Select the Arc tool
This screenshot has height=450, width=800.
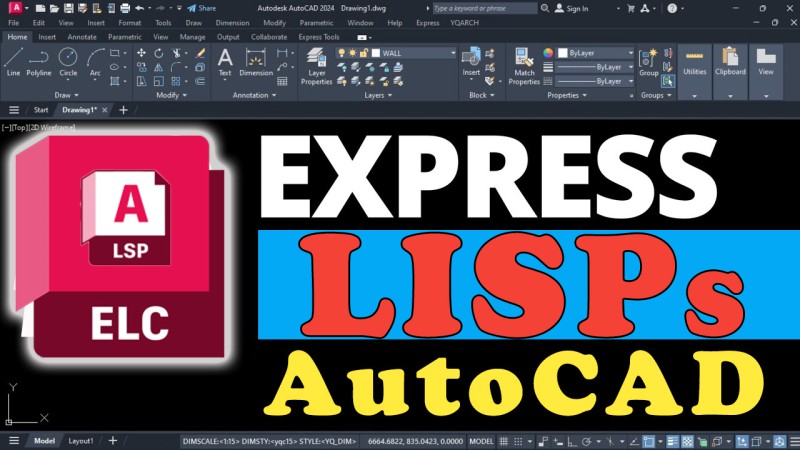coord(95,62)
